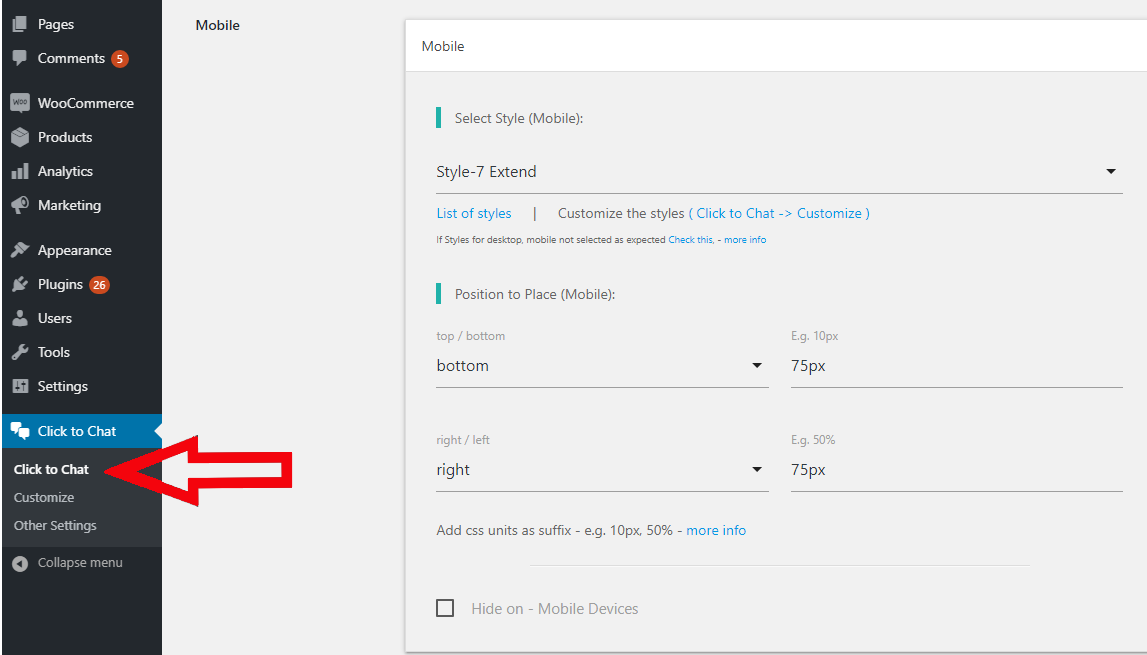This screenshot has width=1147, height=655.
Task: Click the Settings sliders icon
Action: (20, 386)
